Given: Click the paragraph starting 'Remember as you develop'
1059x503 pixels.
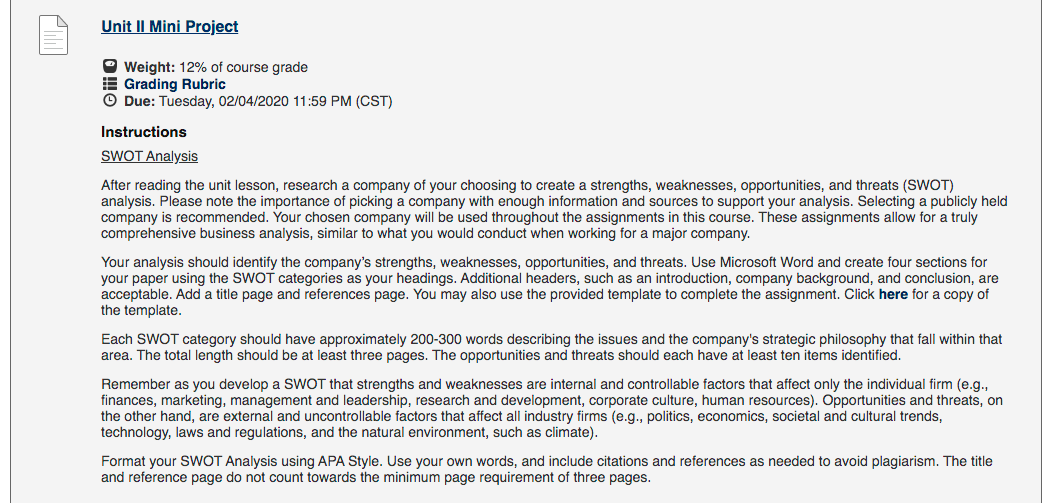Looking at the screenshot, I should pos(552,408).
